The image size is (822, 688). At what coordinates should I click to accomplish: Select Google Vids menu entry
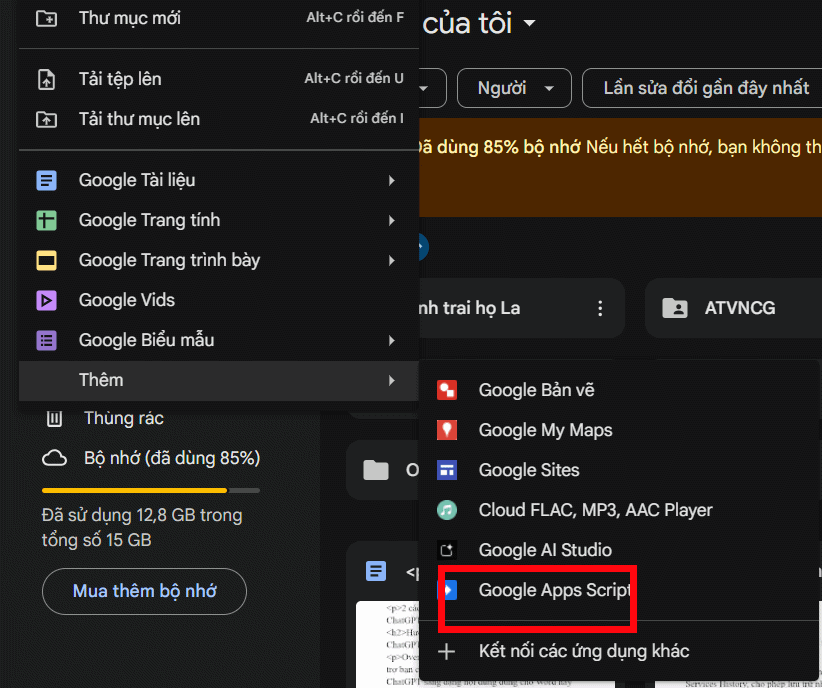pos(219,300)
